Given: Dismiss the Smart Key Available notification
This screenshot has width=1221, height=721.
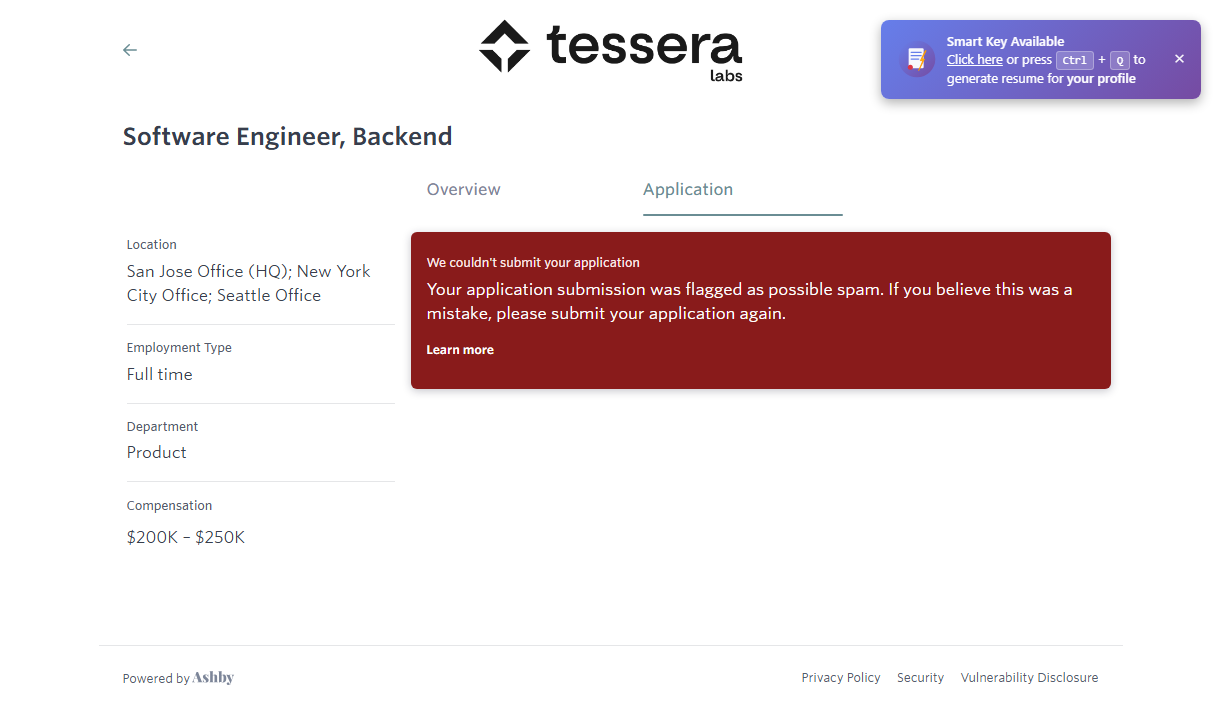Looking at the screenshot, I should click(1179, 59).
